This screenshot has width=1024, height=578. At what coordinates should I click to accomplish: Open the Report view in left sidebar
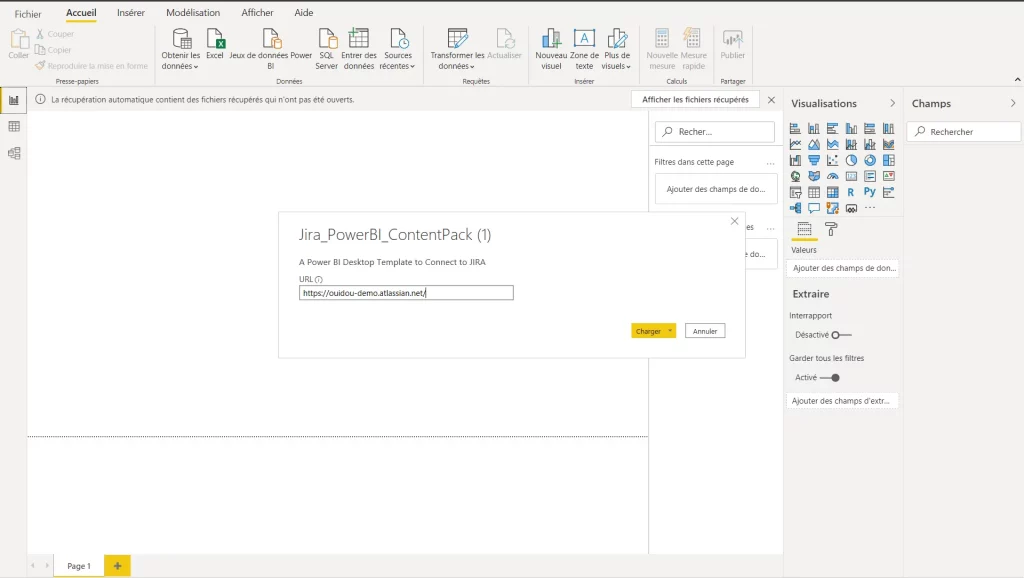tap(14, 100)
